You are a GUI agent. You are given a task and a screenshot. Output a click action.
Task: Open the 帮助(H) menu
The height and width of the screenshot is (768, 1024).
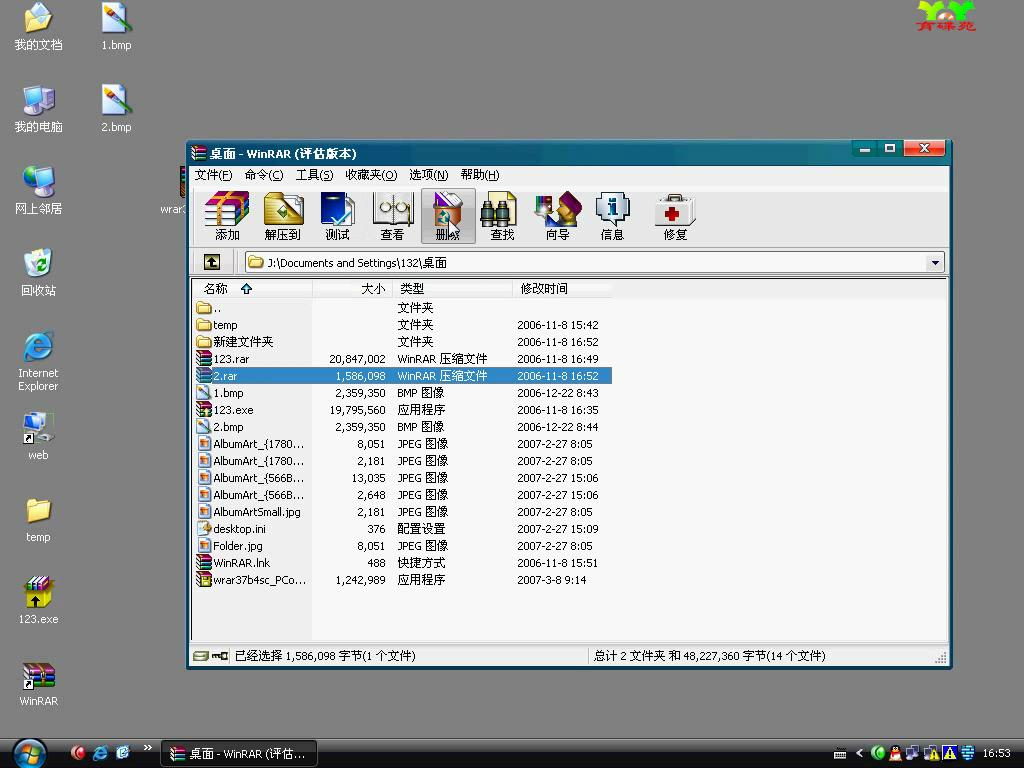point(480,175)
